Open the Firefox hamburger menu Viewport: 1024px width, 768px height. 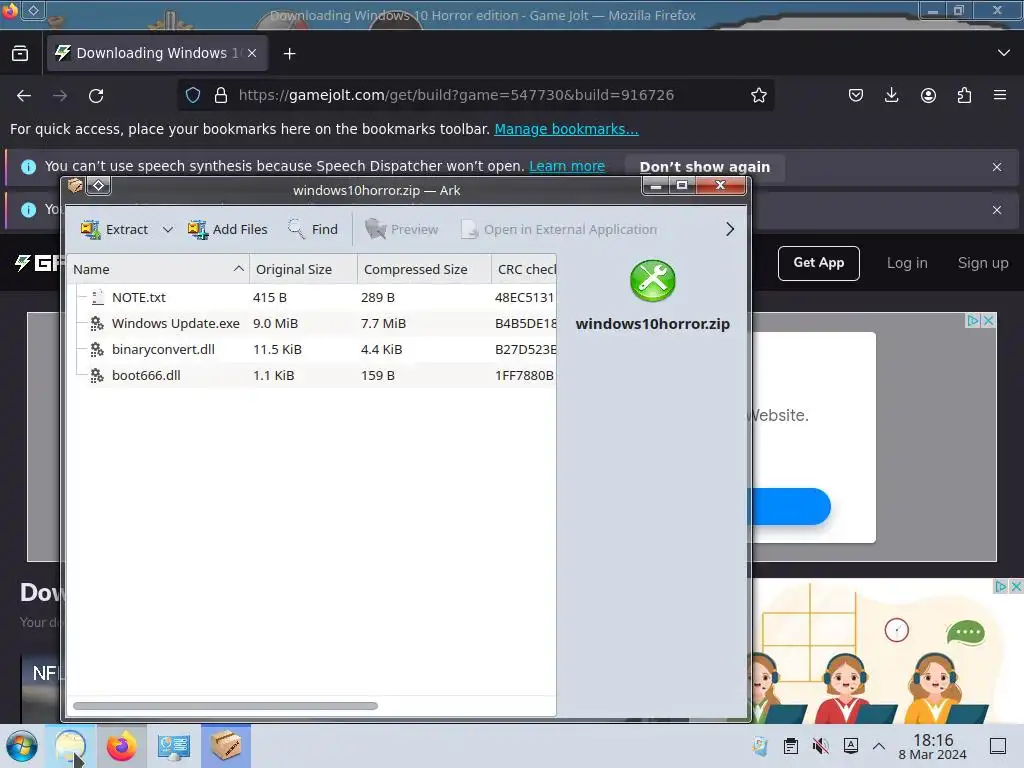coord(1000,95)
